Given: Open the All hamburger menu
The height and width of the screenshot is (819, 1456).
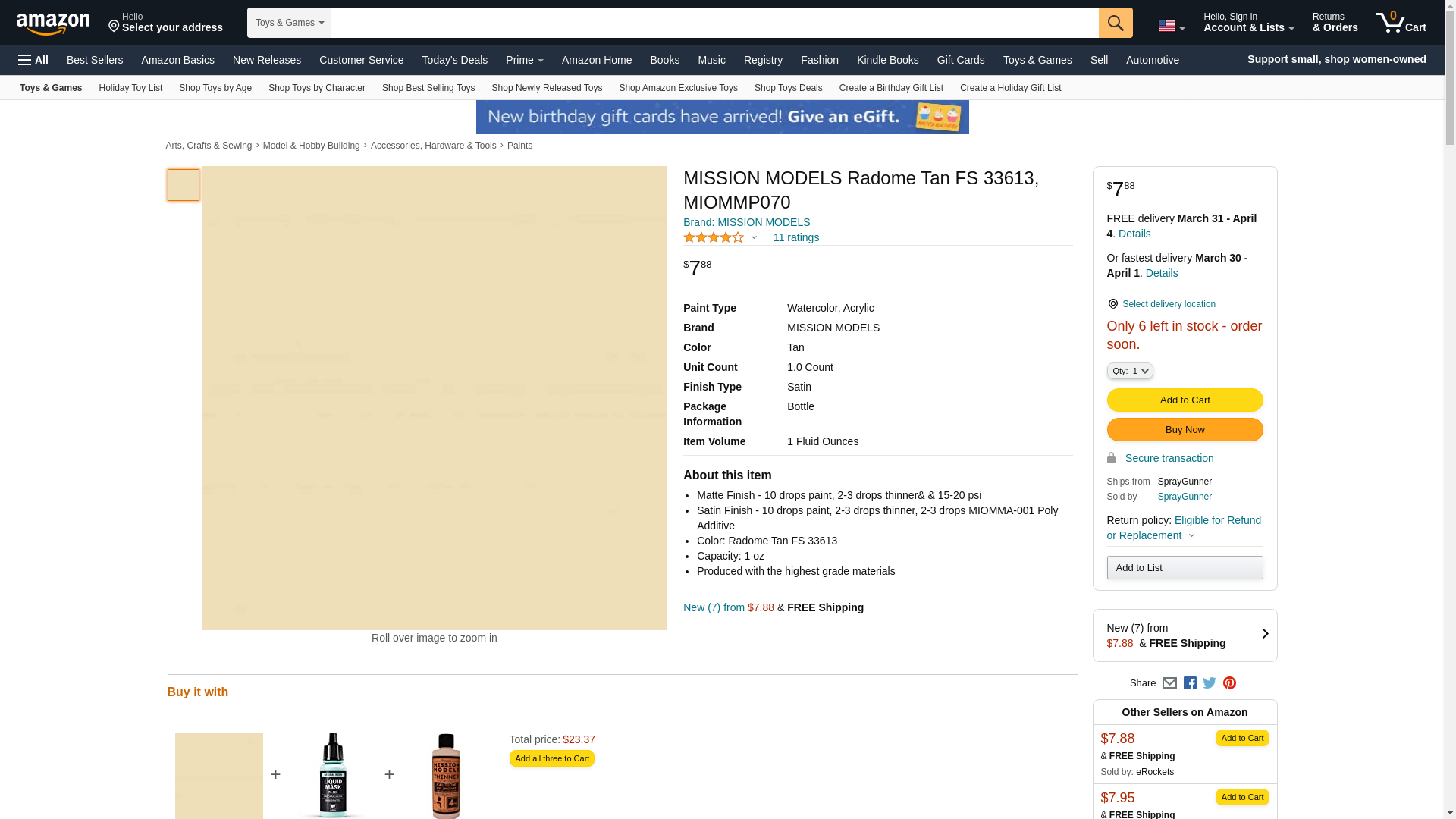Looking at the screenshot, I should tap(33, 60).
